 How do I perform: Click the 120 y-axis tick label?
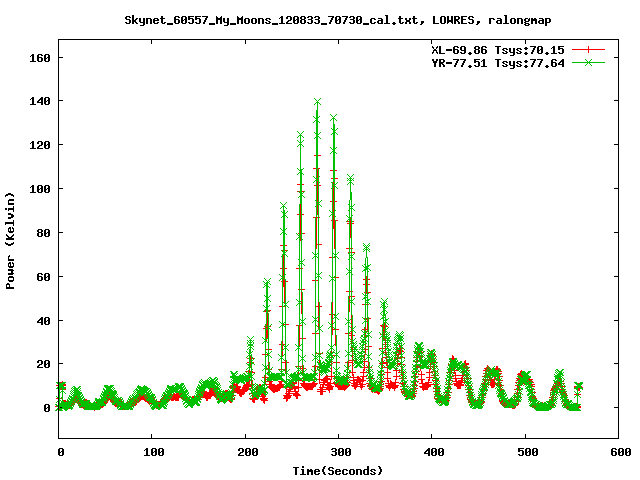[x=40, y=145]
